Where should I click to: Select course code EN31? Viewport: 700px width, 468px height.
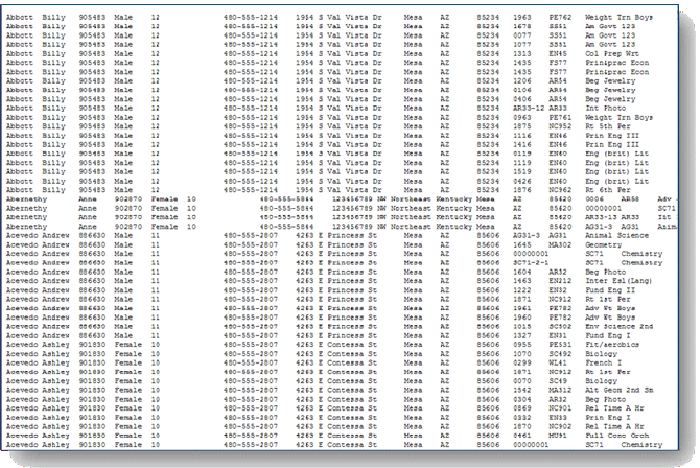pos(558,335)
